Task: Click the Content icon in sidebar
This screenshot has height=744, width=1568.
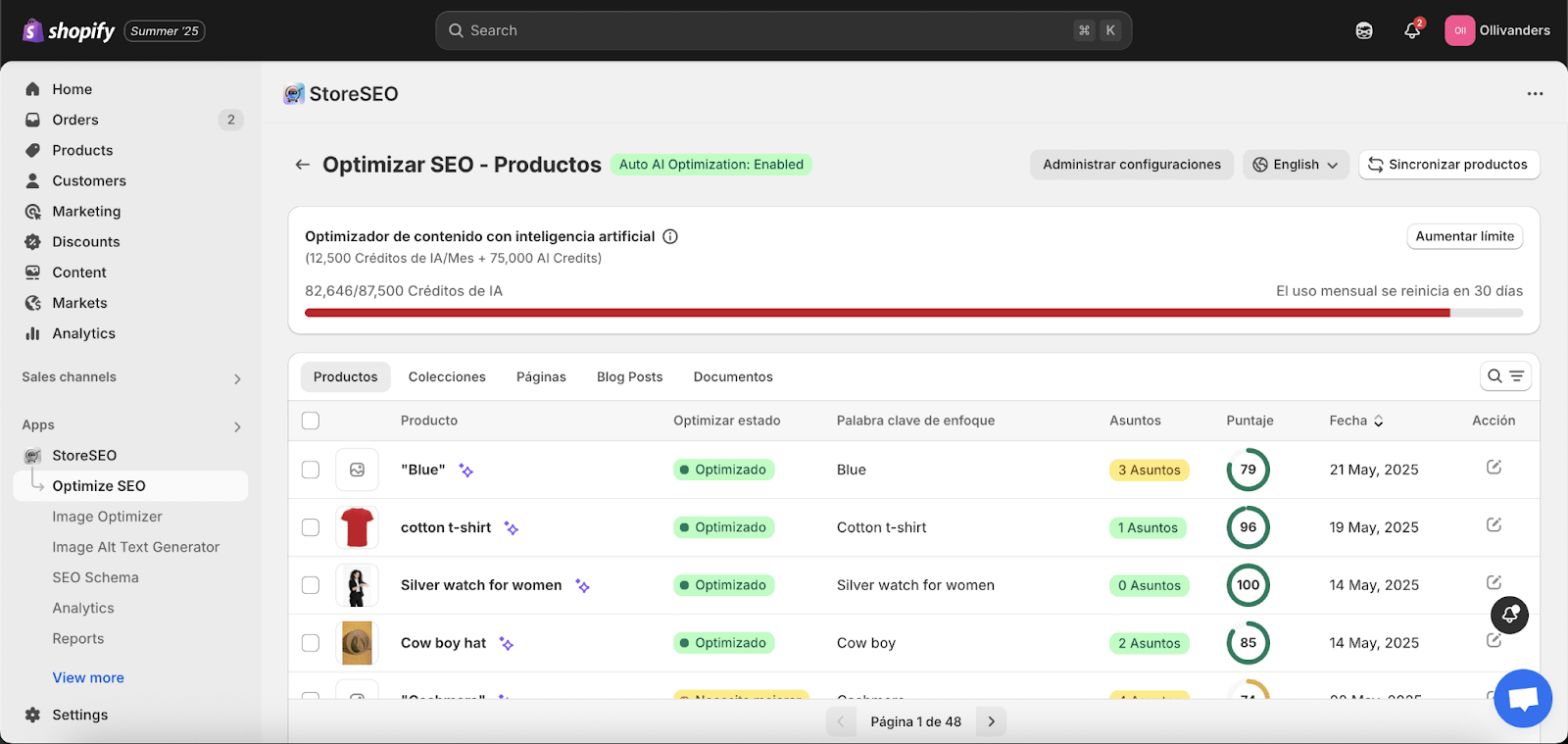Action: (32, 272)
